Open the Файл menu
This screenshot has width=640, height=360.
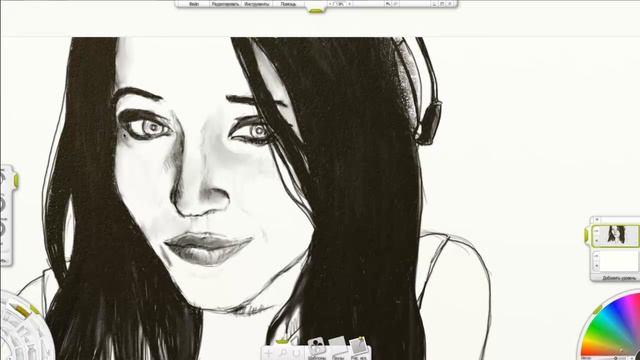tap(194, 4)
